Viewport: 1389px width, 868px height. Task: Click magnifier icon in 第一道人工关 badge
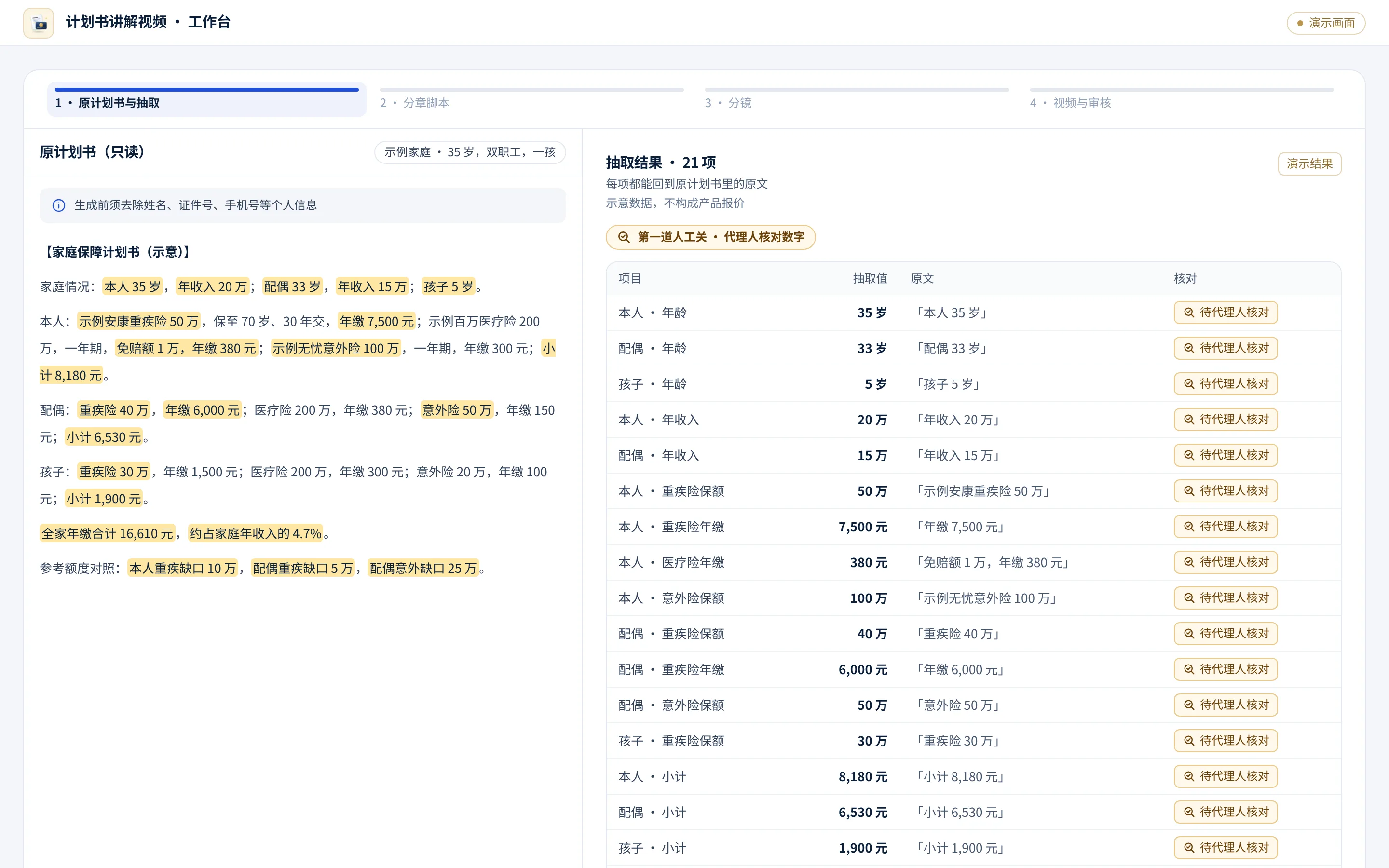coord(623,237)
